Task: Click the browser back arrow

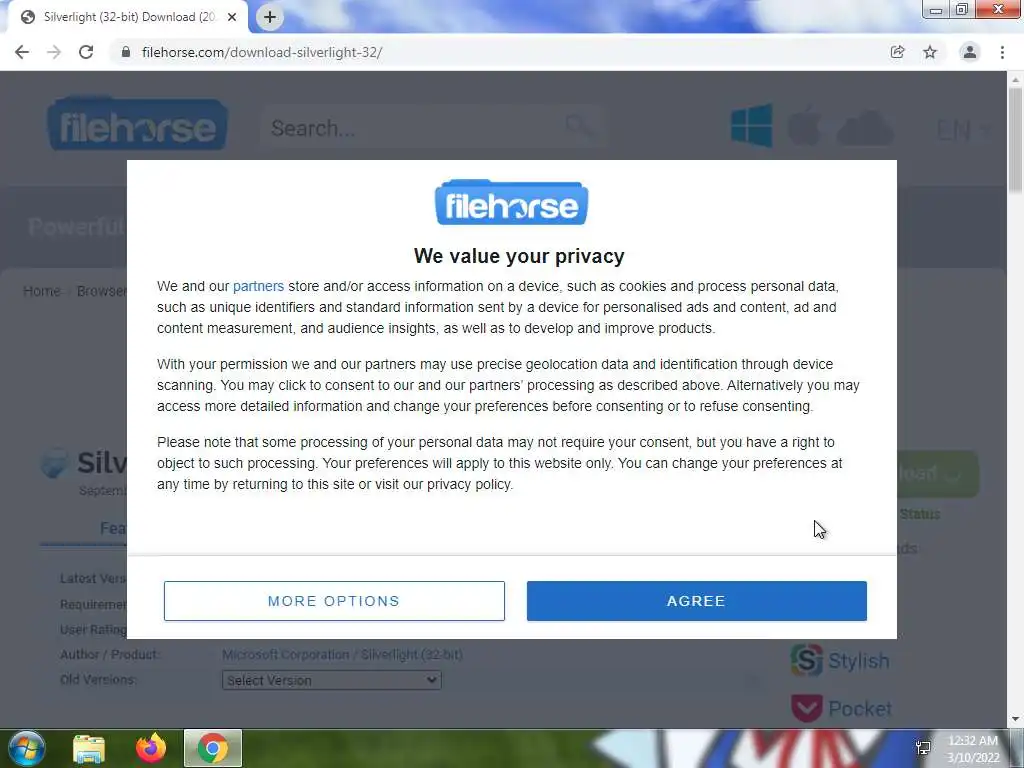Action: [x=22, y=52]
